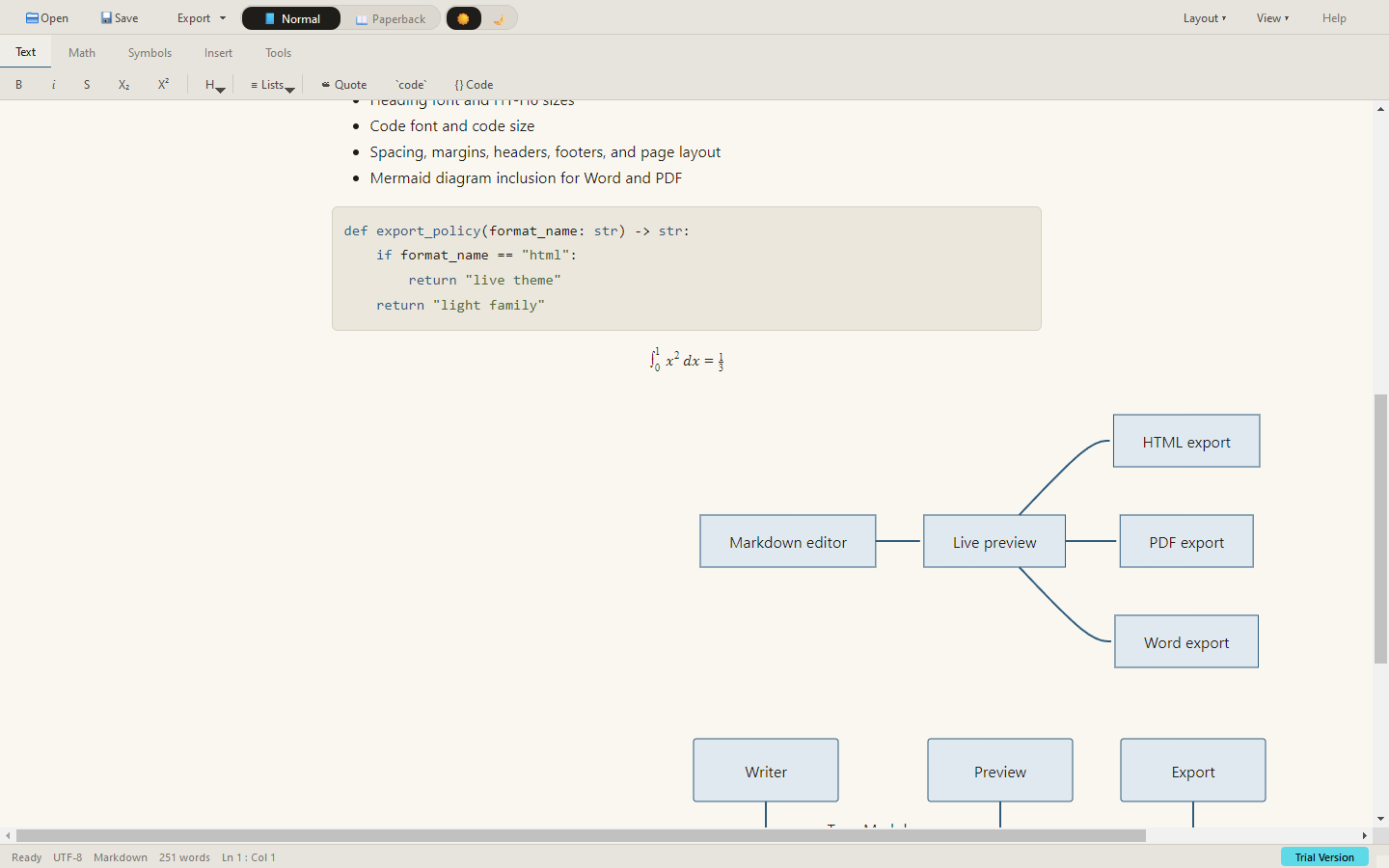Viewport: 1389px width, 868px height.
Task: Apply bold formatting
Action: (x=18, y=85)
